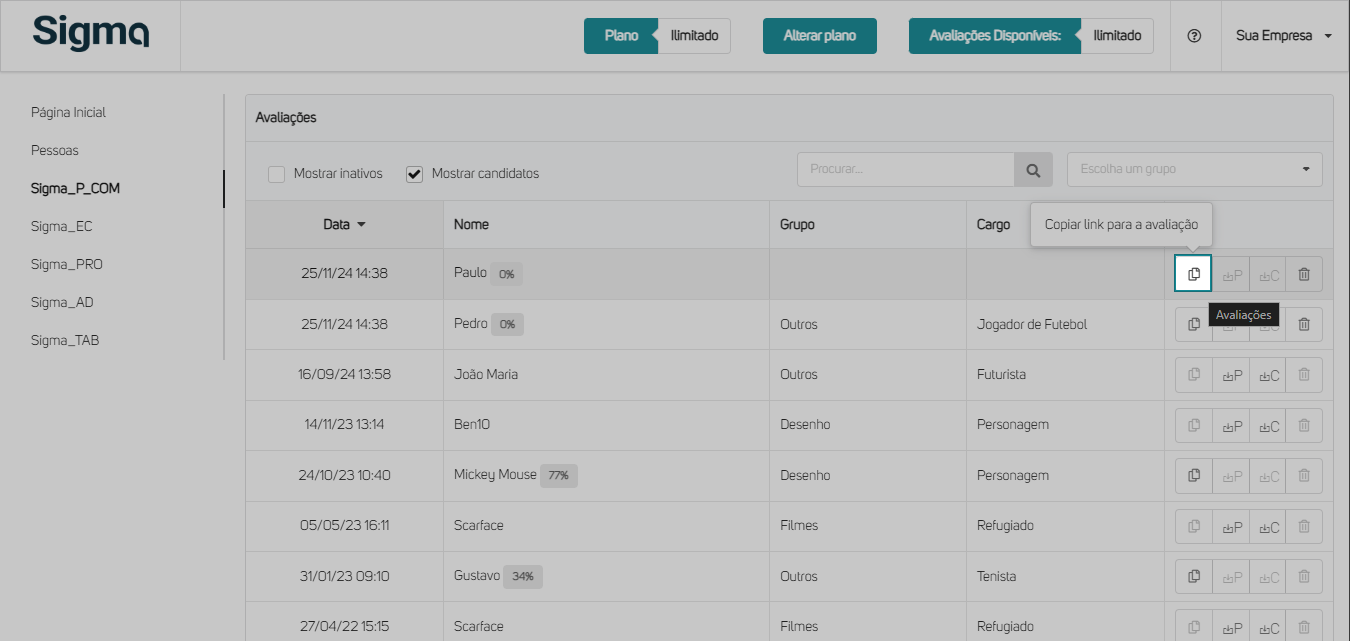Delete Paulo's evaluation with the trash icon
The height and width of the screenshot is (641, 1350).
1304,274
